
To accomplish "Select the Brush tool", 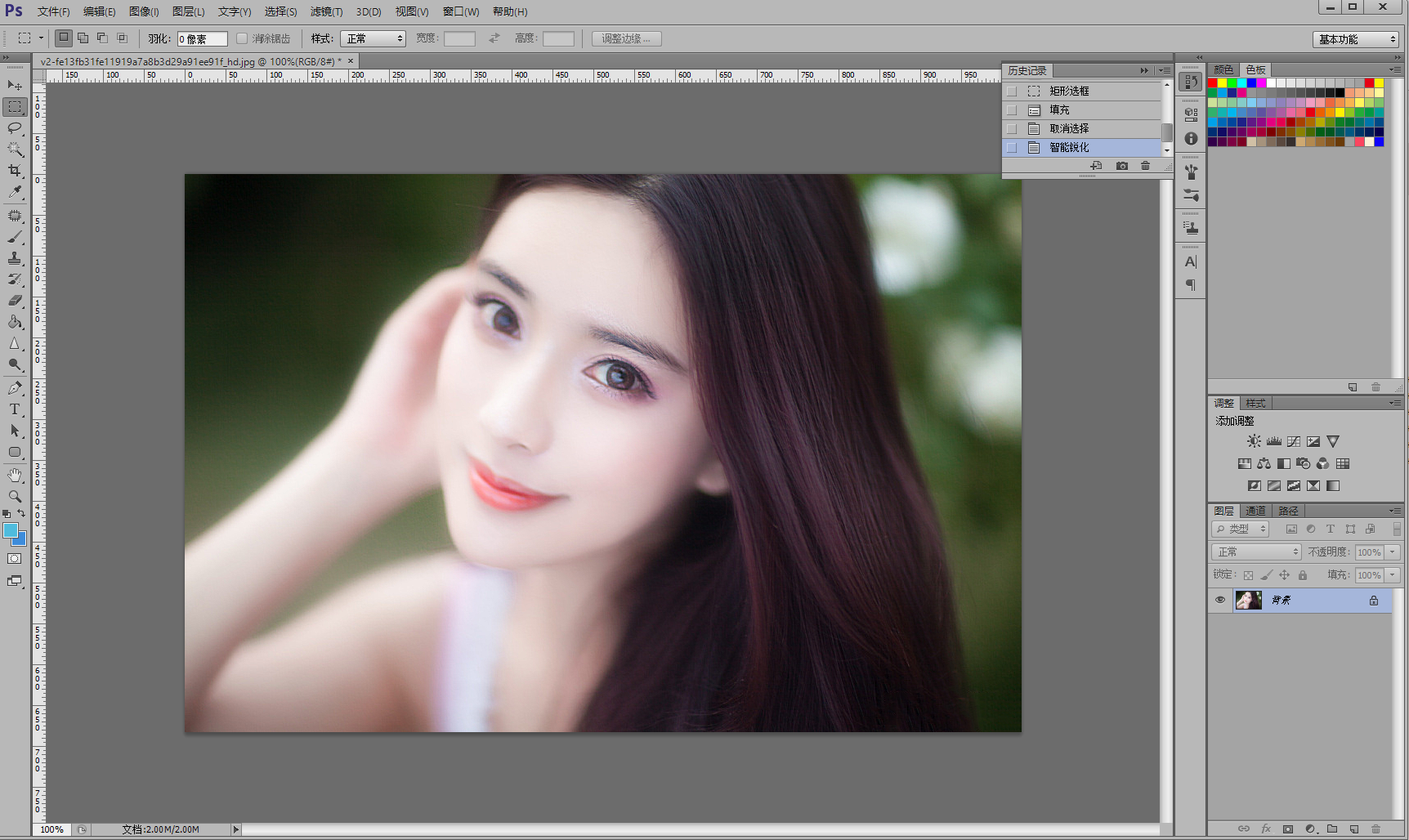I will pyautogui.click(x=15, y=237).
